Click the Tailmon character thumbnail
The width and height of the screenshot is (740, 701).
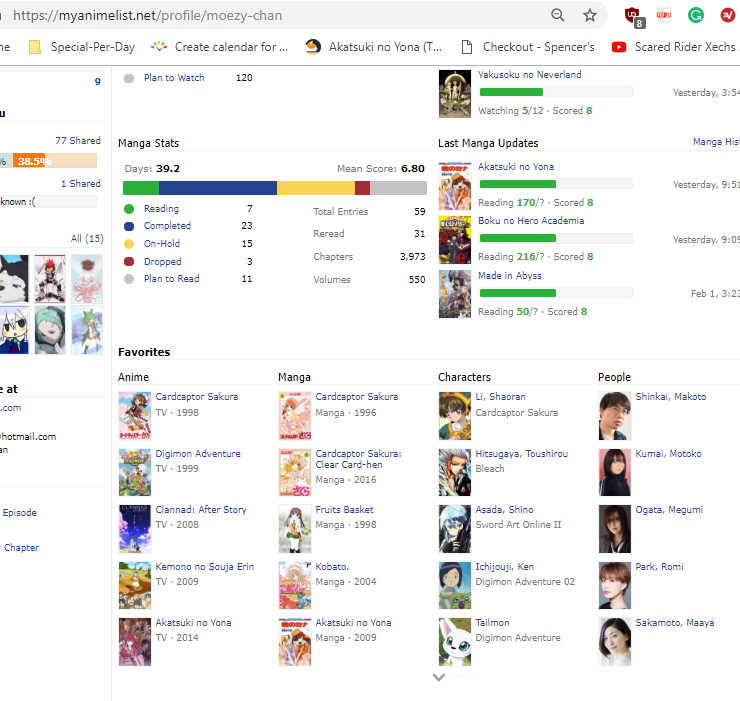[454, 642]
